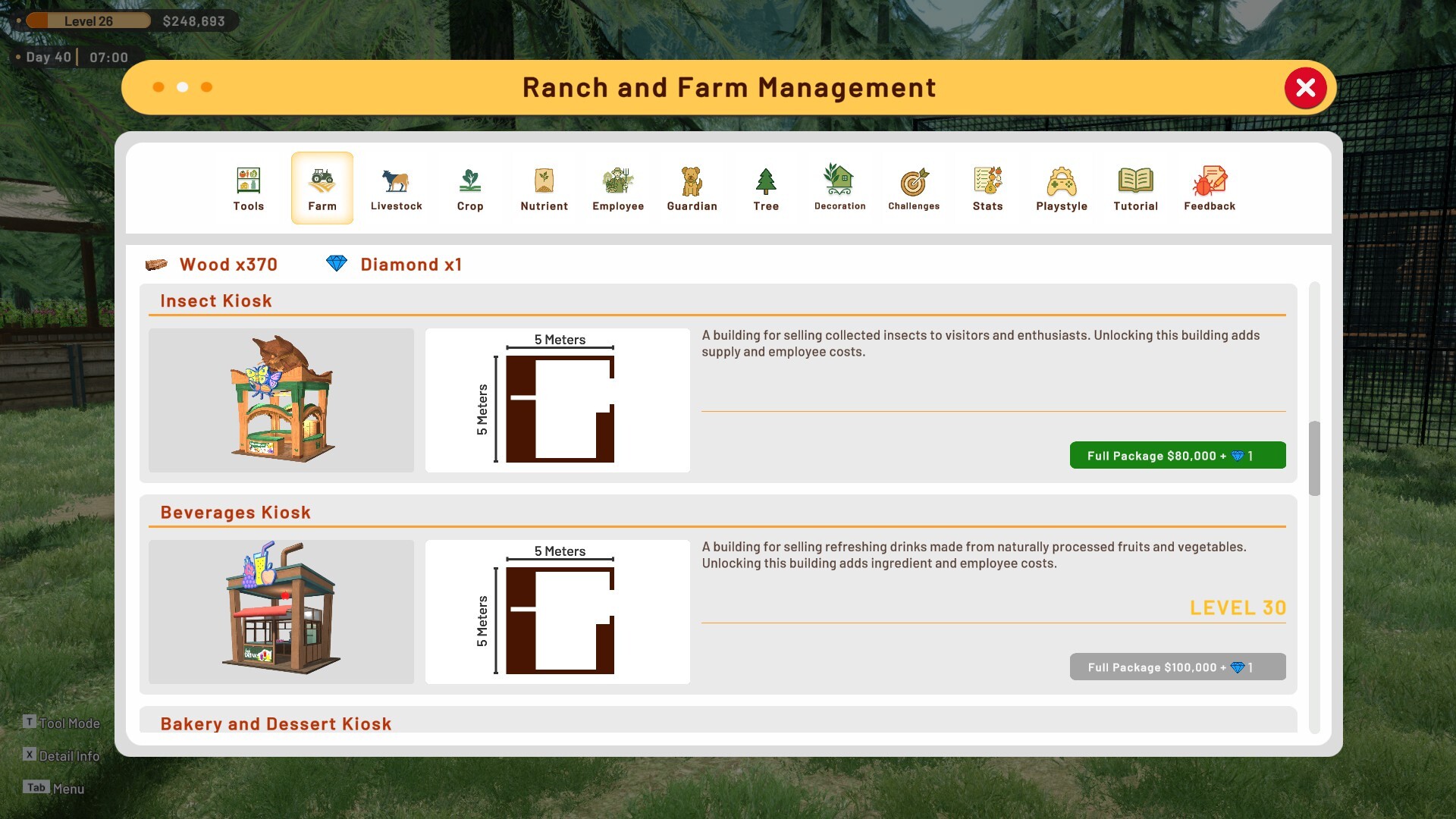Click the Beverages Kiosk building thumbnail
Viewport: 1456px width, 819px height.
tap(281, 611)
